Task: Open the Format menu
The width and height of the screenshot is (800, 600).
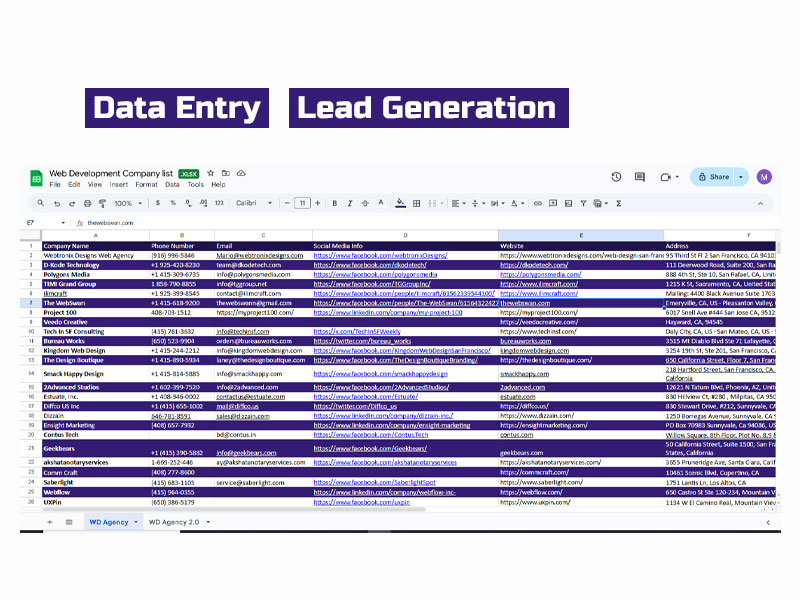Action: [146, 185]
